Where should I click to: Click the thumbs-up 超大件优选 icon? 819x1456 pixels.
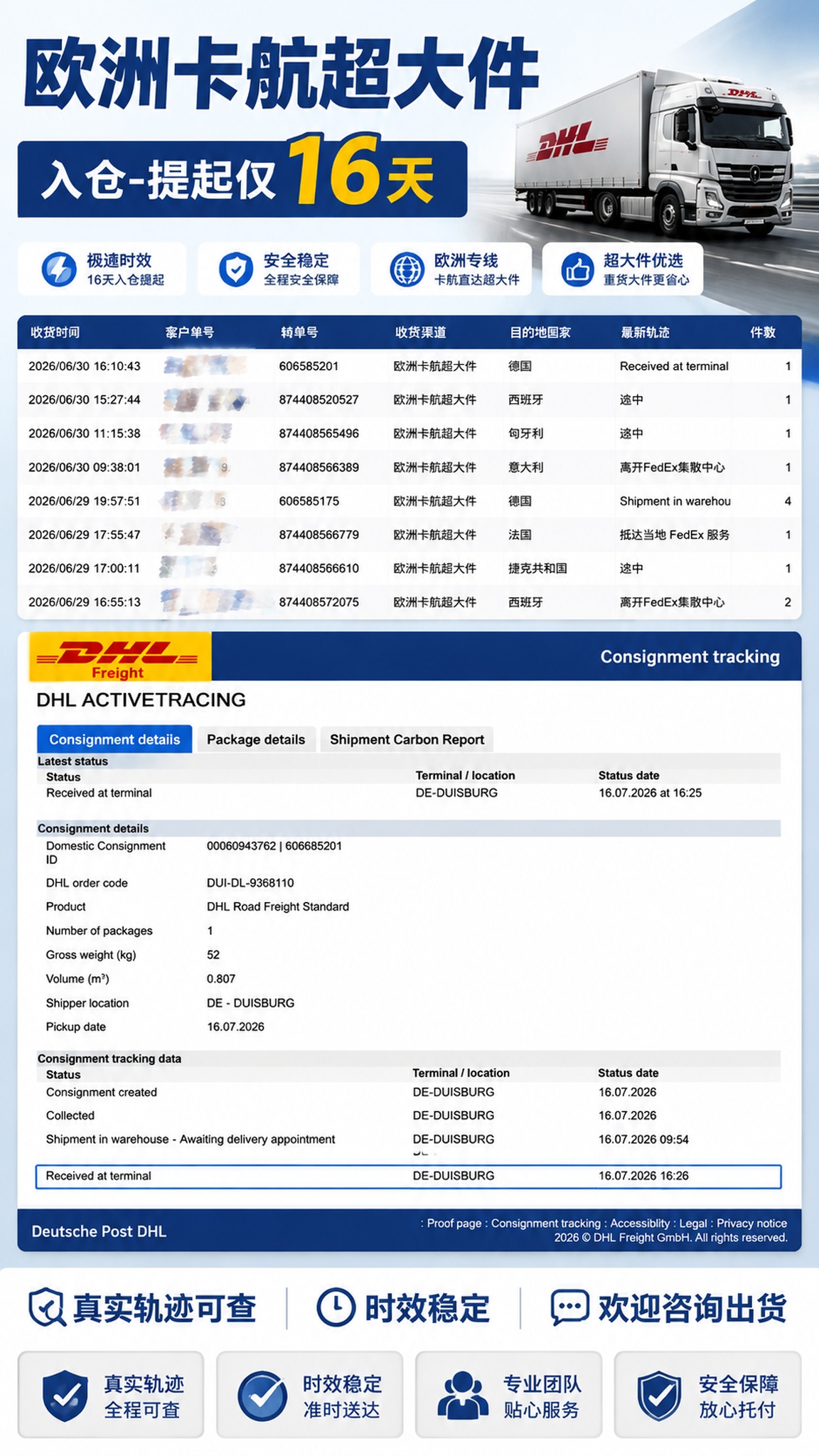coord(577,269)
